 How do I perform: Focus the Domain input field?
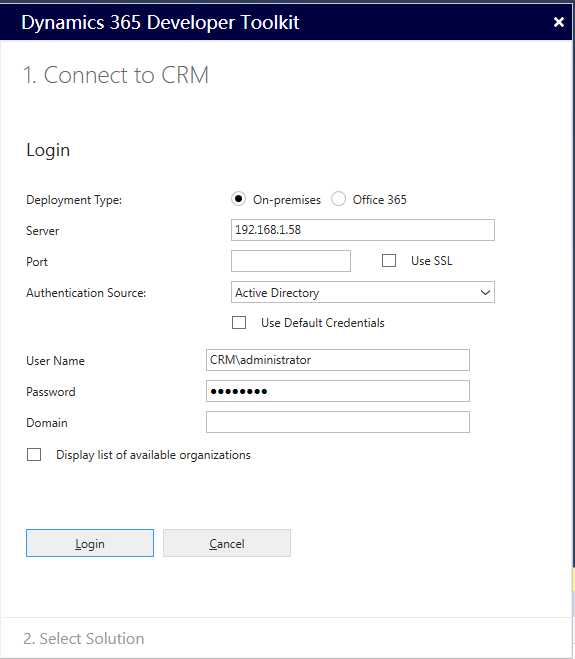(x=338, y=422)
